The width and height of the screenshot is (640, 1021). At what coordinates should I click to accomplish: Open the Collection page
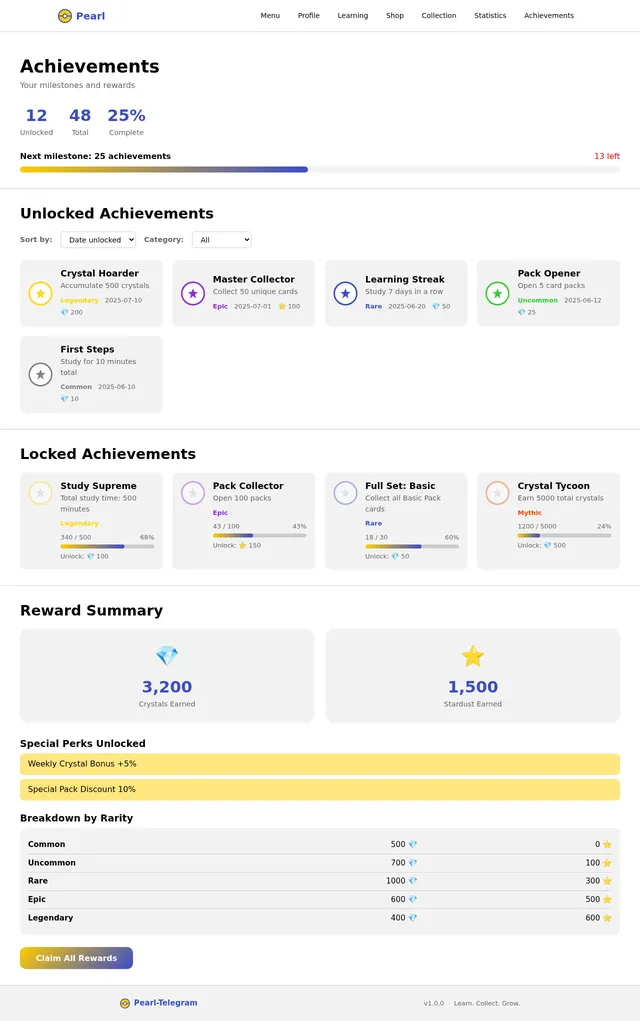coord(439,16)
